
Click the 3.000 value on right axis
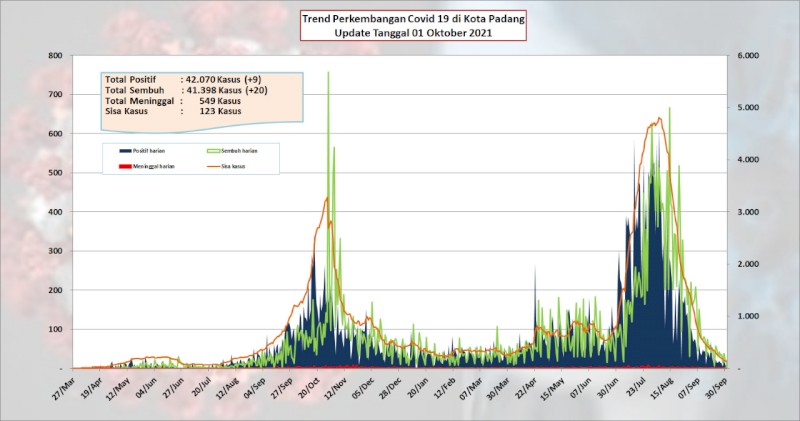point(747,212)
